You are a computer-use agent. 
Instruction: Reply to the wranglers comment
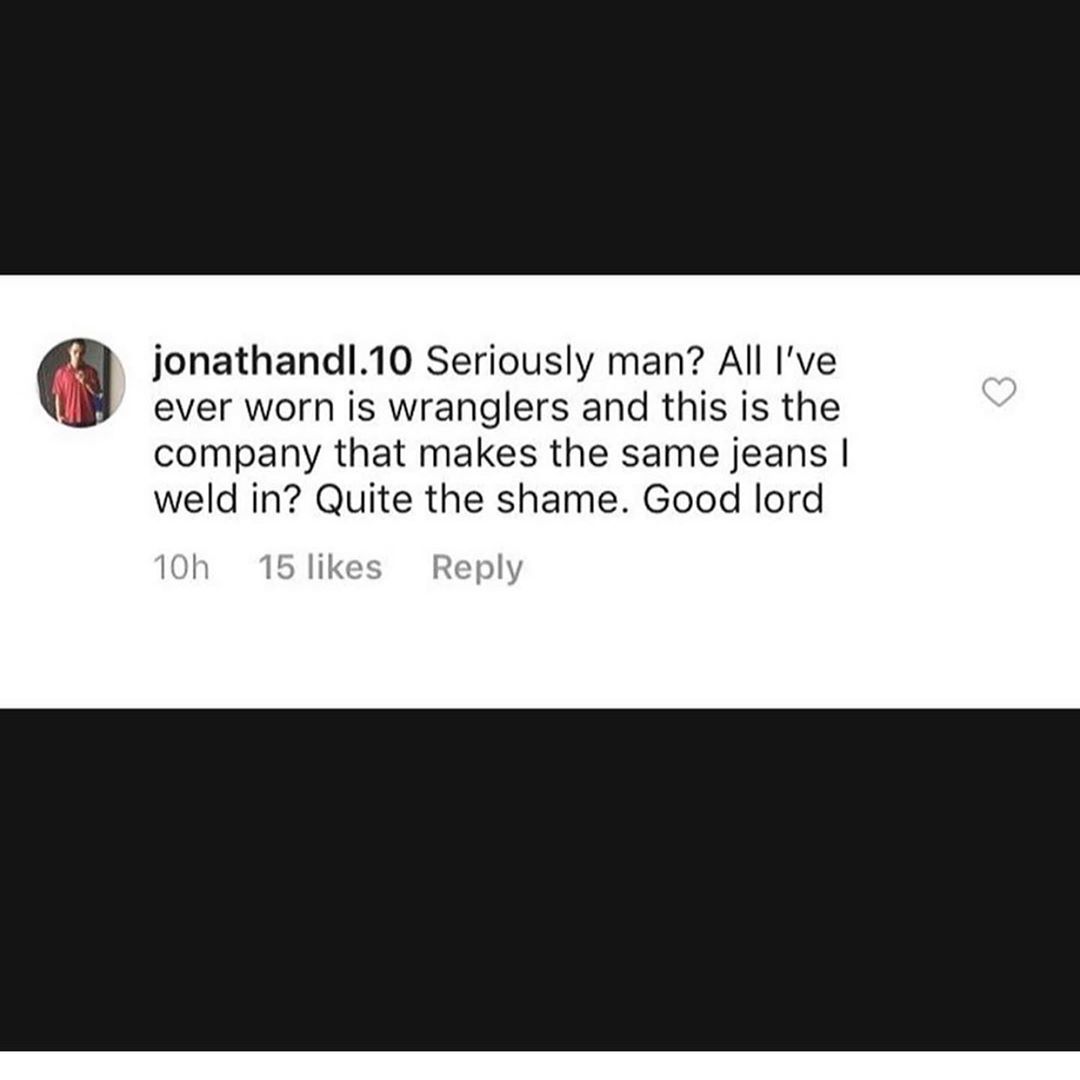coord(477,568)
